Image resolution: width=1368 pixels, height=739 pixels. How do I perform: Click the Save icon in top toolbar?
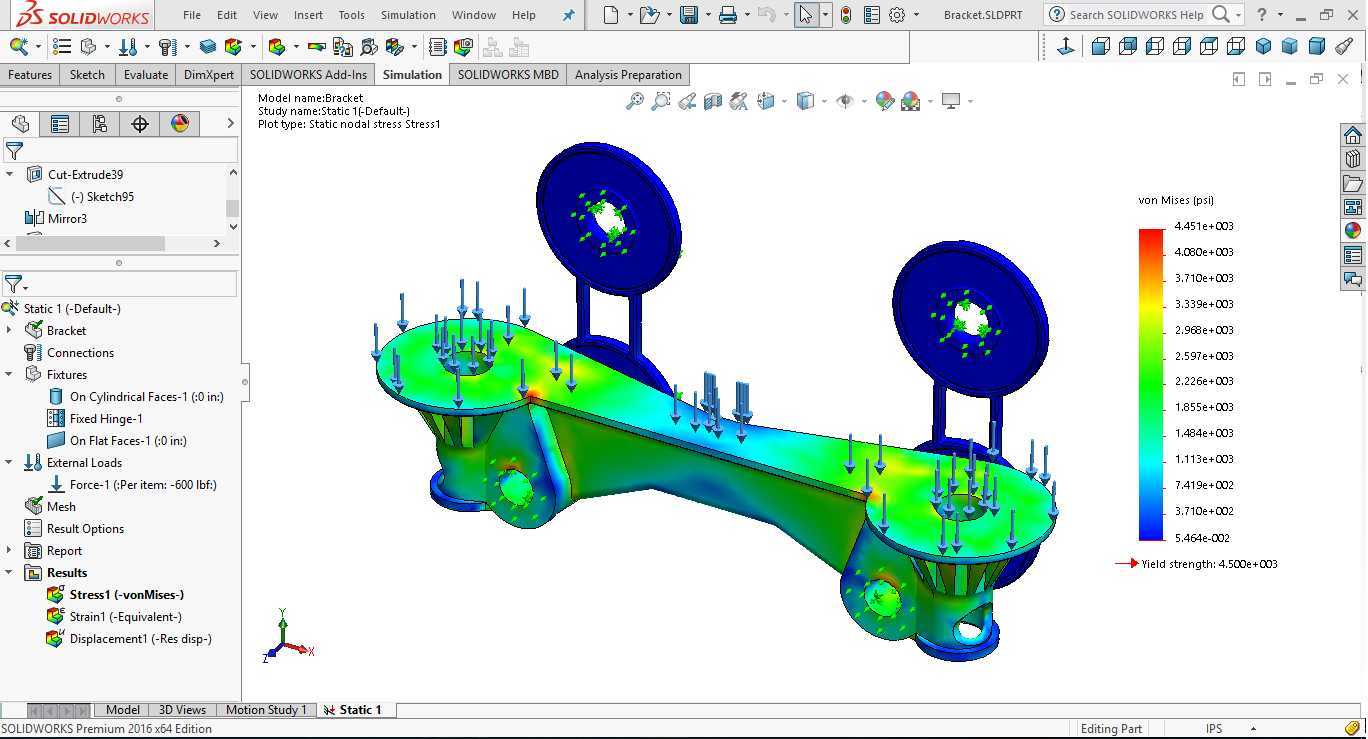point(688,15)
